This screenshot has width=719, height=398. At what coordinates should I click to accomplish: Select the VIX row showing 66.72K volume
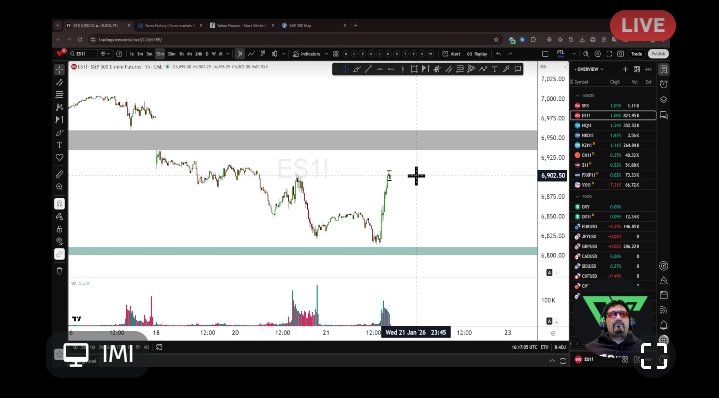coord(613,185)
